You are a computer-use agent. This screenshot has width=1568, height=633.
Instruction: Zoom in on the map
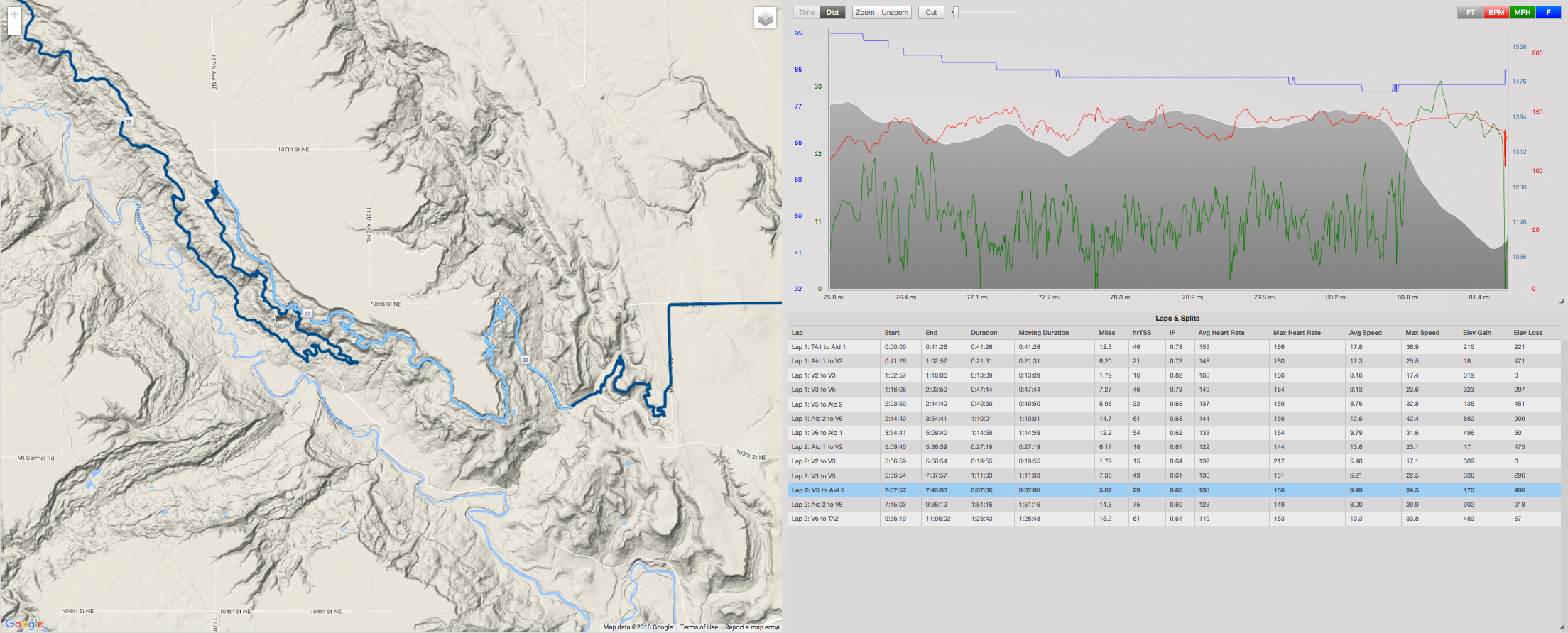tap(14, 14)
